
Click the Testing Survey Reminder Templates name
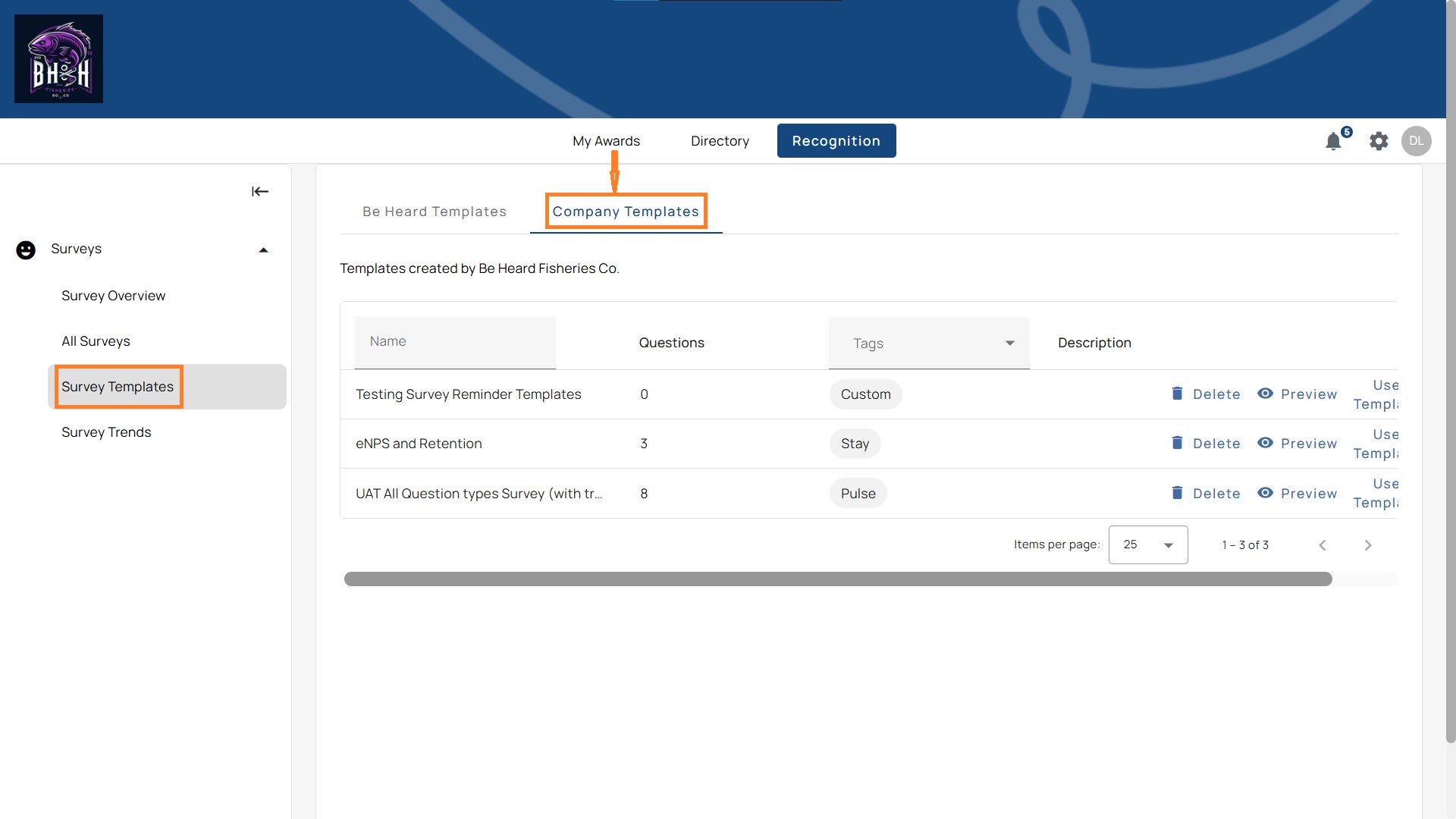click(x=469, y=394)
